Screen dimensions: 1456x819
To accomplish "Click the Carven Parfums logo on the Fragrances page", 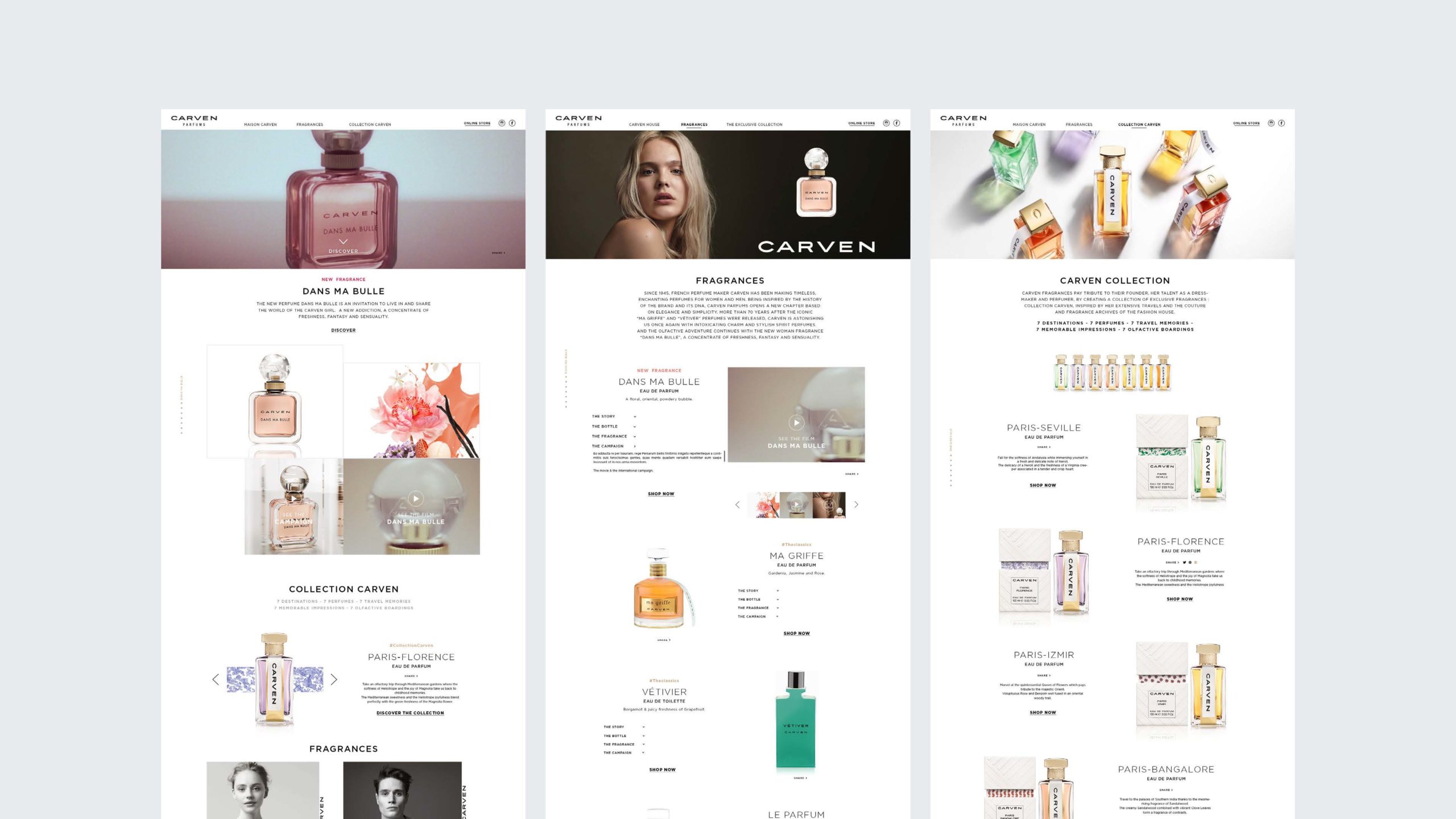I will pyautogui.click(x=578, y=121).
